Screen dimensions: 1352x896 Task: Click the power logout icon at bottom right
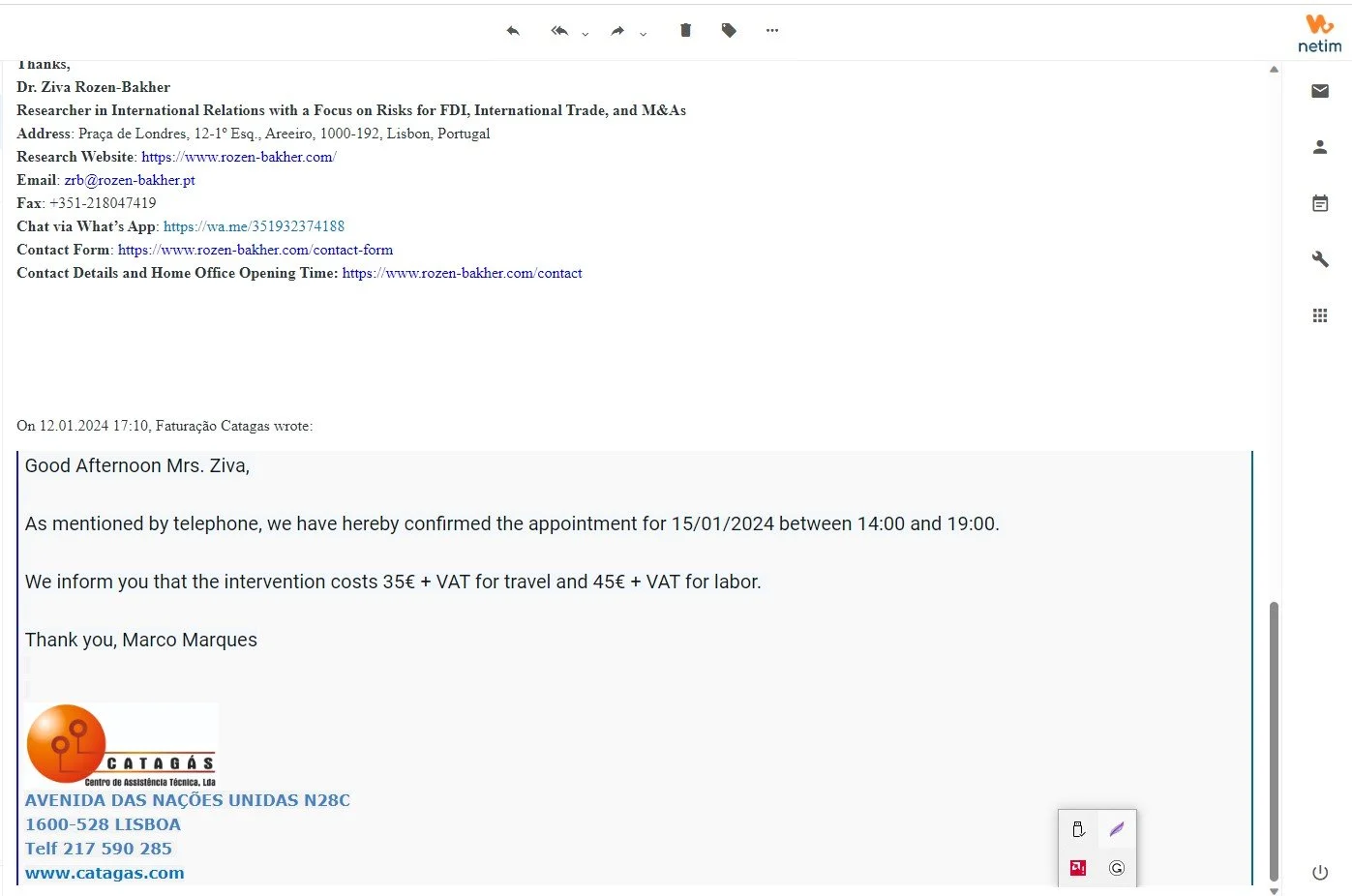point(1320,871)
